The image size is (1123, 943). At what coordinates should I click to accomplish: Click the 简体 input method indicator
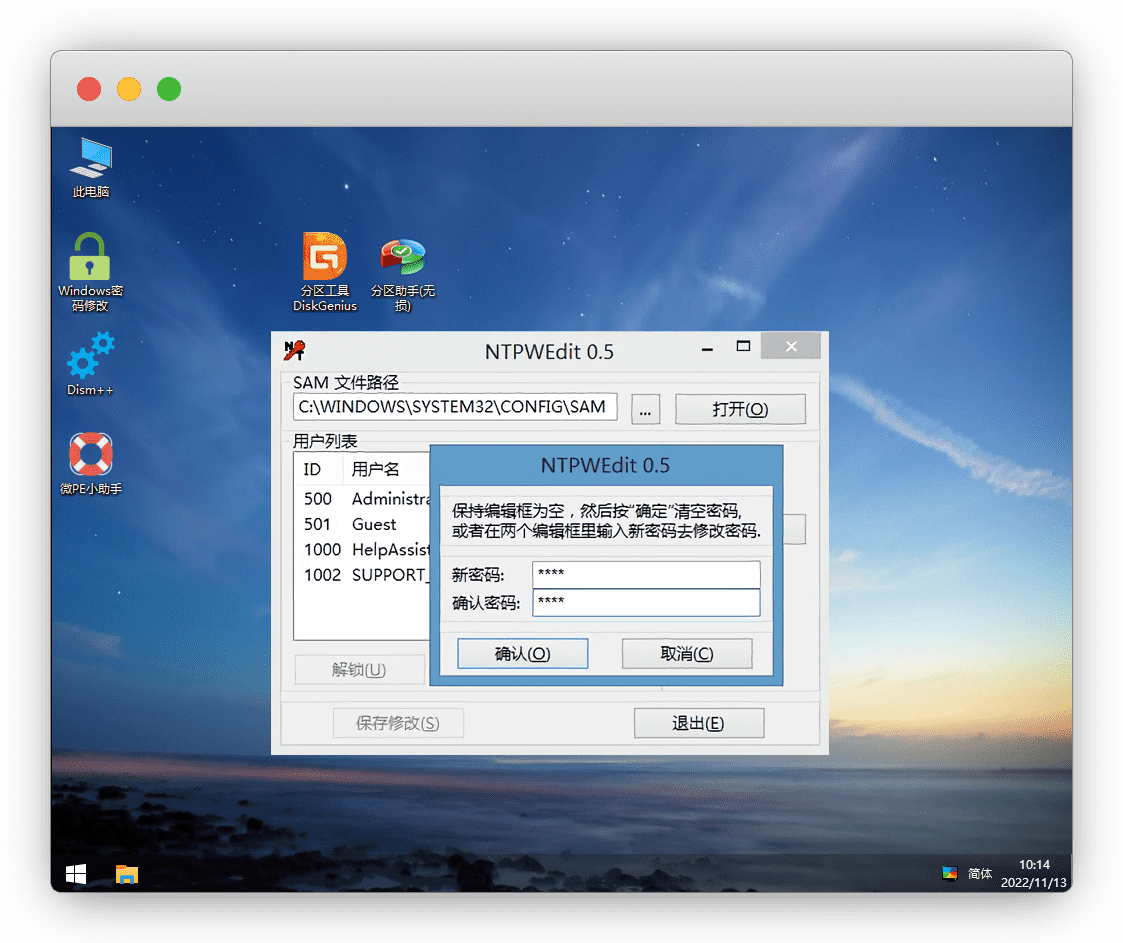(x=980, y=874)
